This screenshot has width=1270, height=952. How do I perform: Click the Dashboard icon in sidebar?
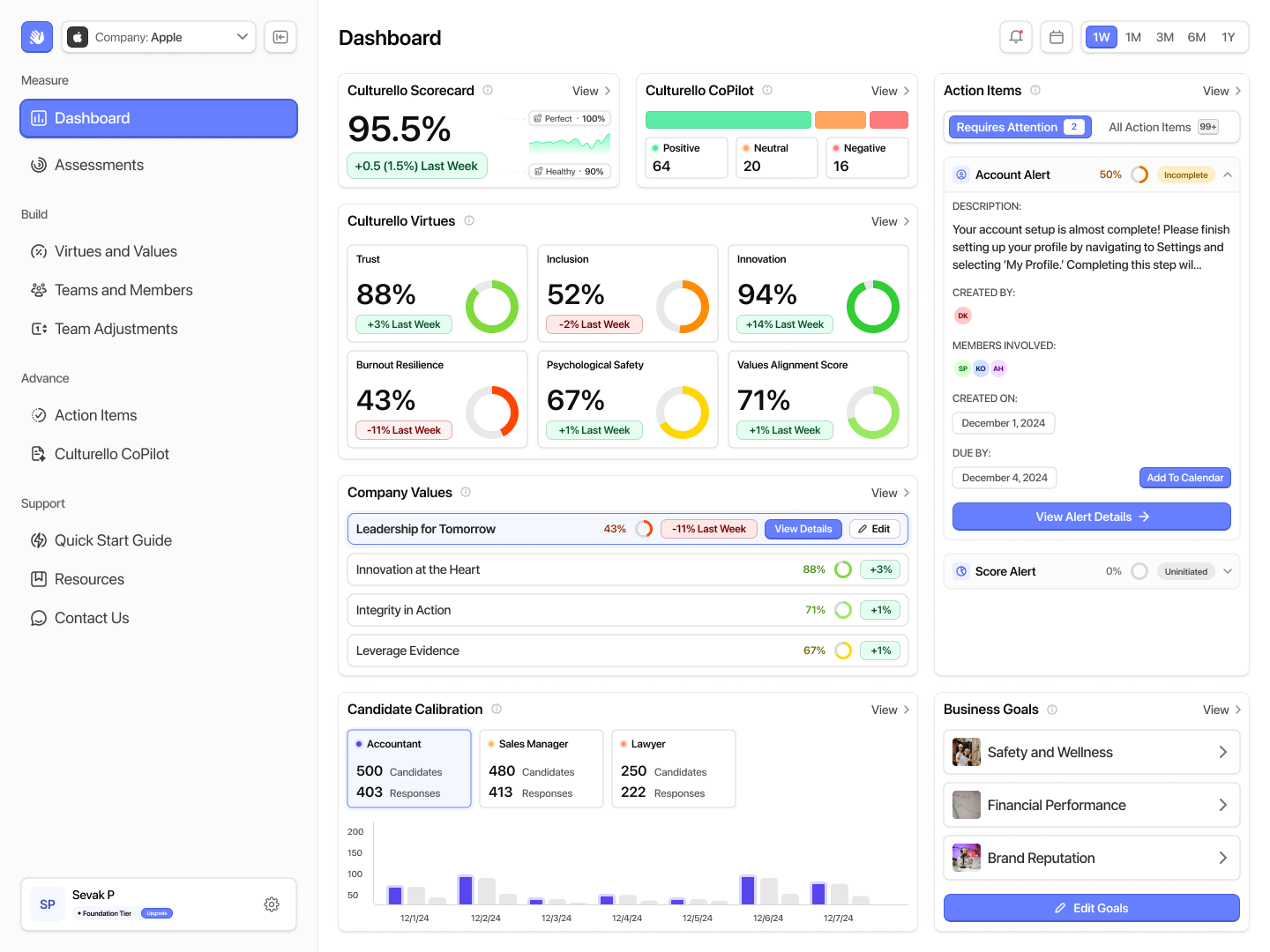click(39, 118)
